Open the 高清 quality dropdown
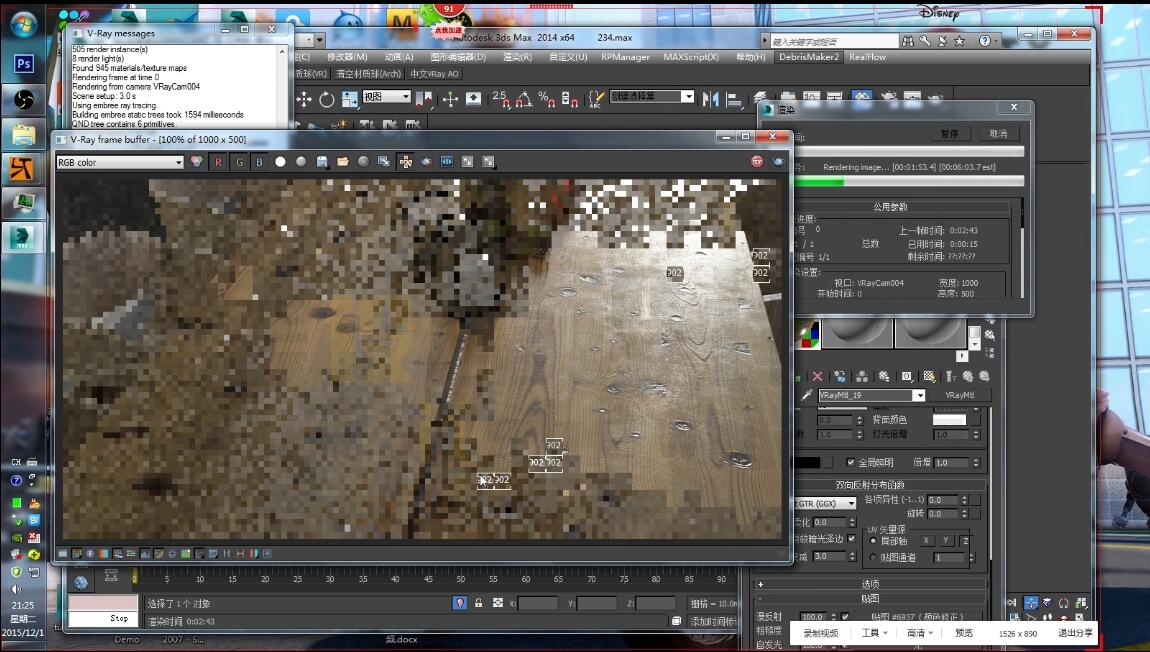Viewport: 1150px width, 652px height. tap(920, 633)
